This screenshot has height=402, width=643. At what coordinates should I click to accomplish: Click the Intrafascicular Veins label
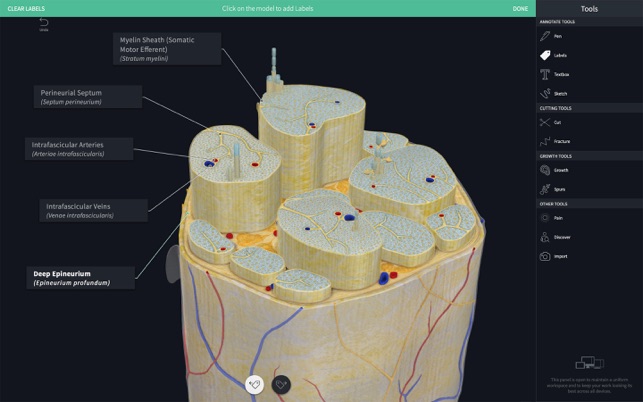pos(93,210)
